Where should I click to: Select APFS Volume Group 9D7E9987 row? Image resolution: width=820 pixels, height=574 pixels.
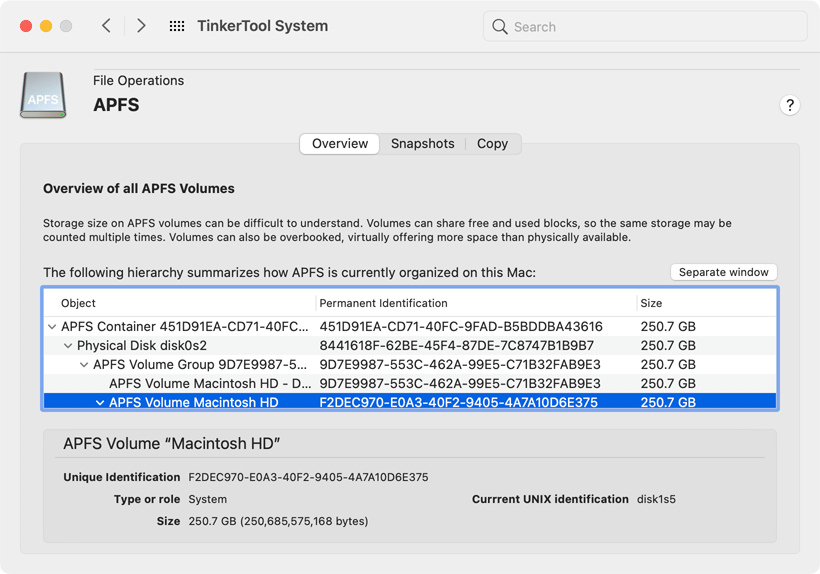tap(410, 364)
